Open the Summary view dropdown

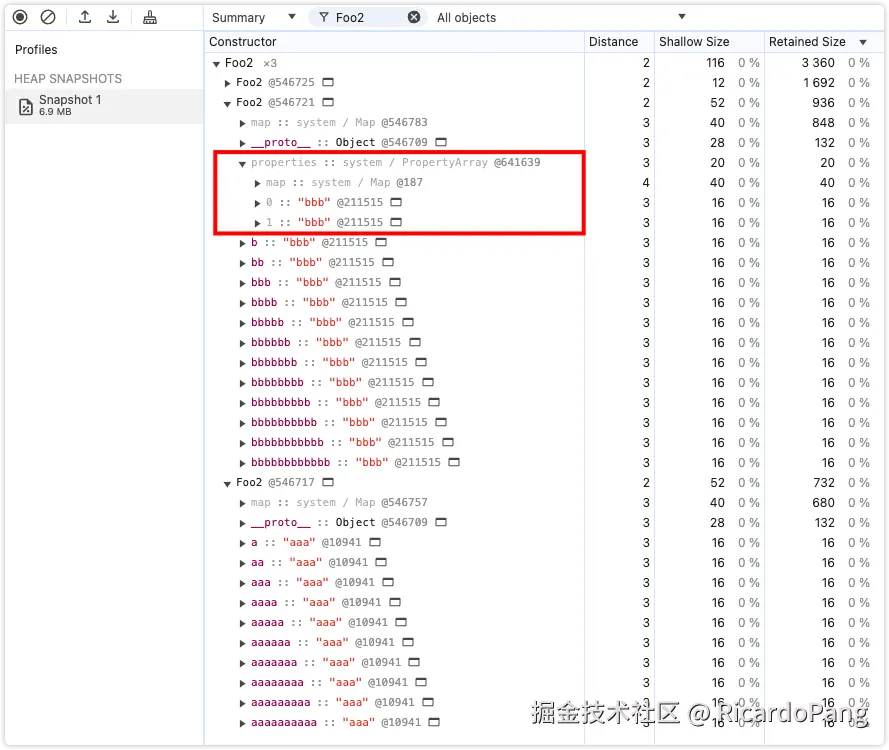point(253,17)
